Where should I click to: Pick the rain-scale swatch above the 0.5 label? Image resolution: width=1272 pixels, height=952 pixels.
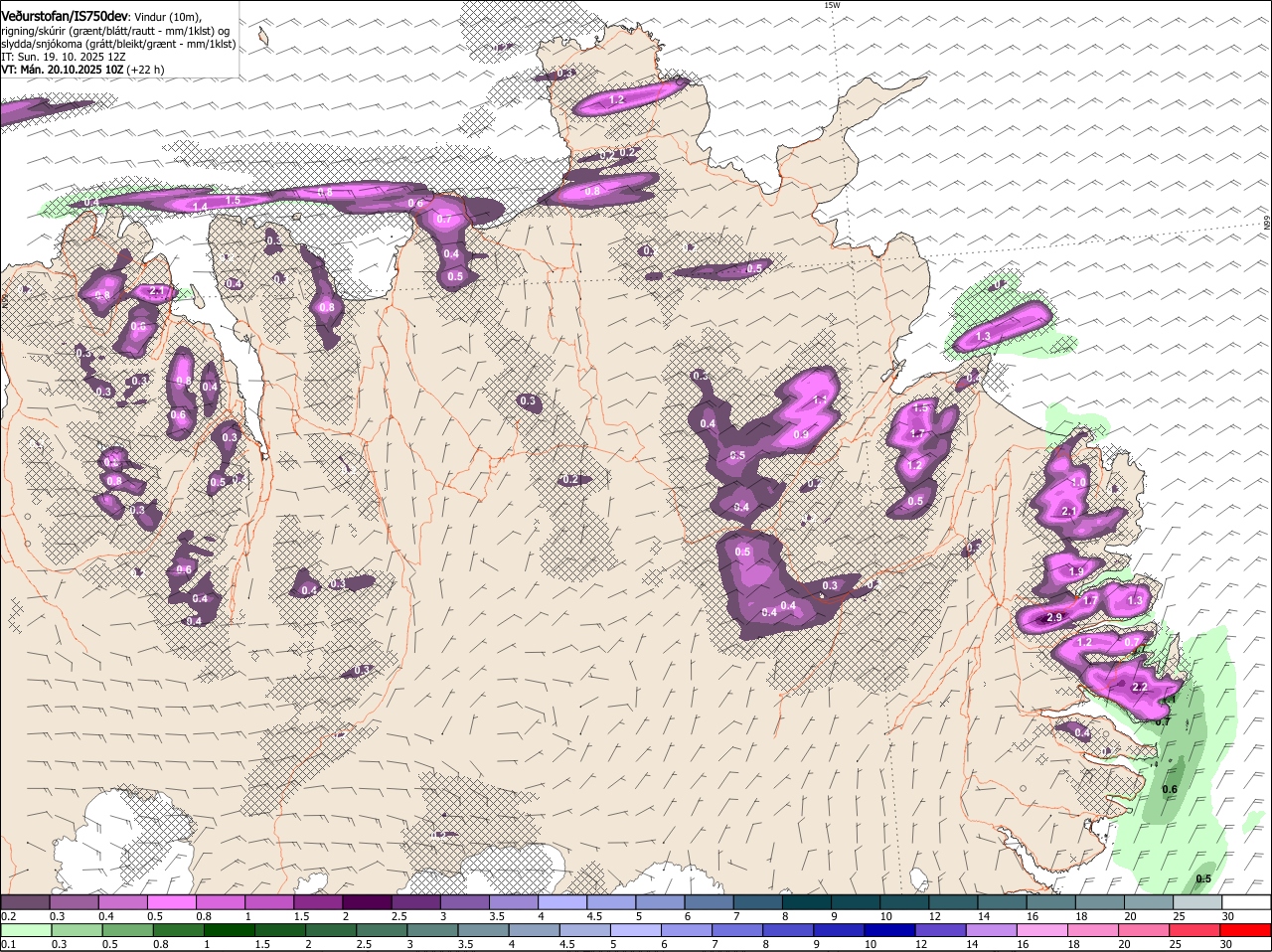point(127,930)
